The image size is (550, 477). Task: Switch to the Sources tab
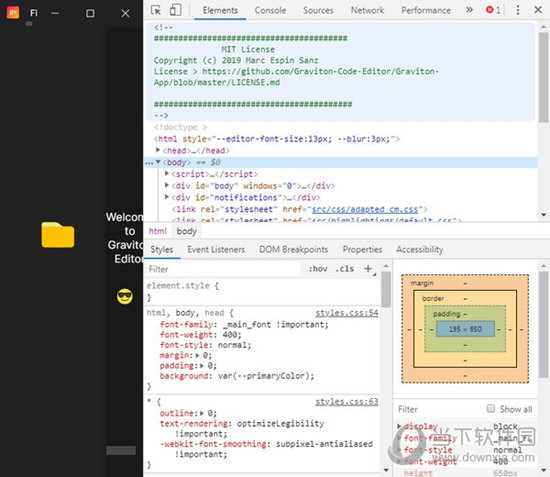point(318,10)
